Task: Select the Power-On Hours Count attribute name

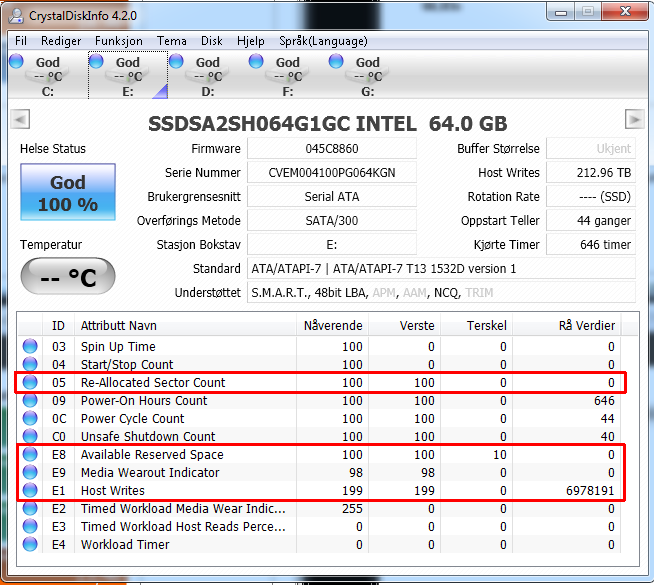Action: pos(144,400)
